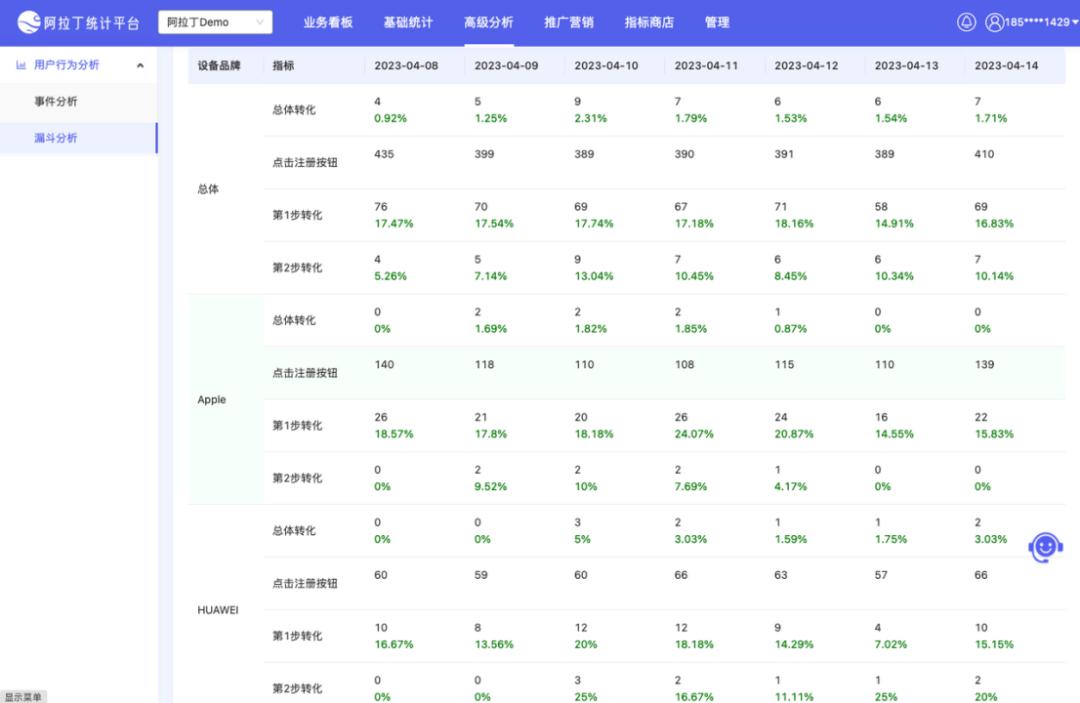Open the 指标商店 menu

click(x=647, y=19)
